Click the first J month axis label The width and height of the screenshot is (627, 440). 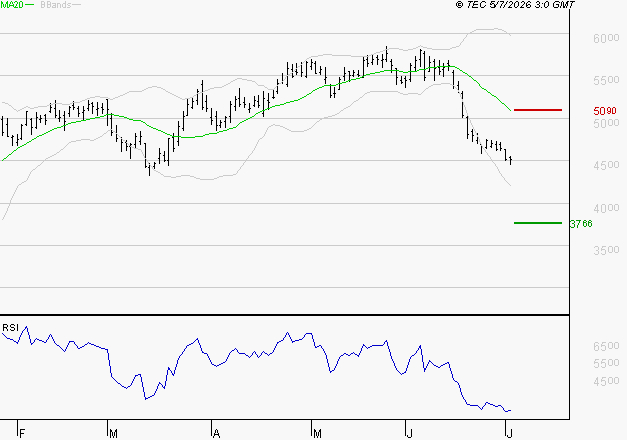[x=409, y=434]
